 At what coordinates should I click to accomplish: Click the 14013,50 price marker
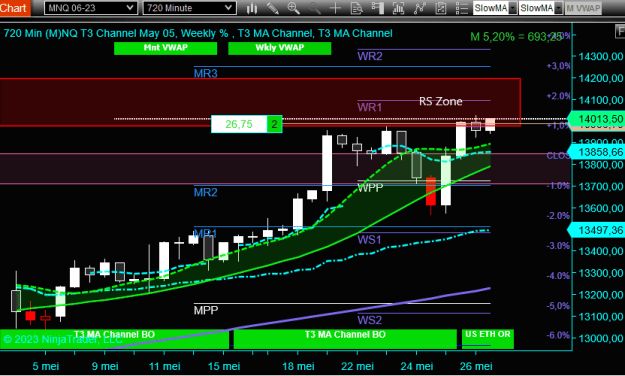click(x=596, y=119)
